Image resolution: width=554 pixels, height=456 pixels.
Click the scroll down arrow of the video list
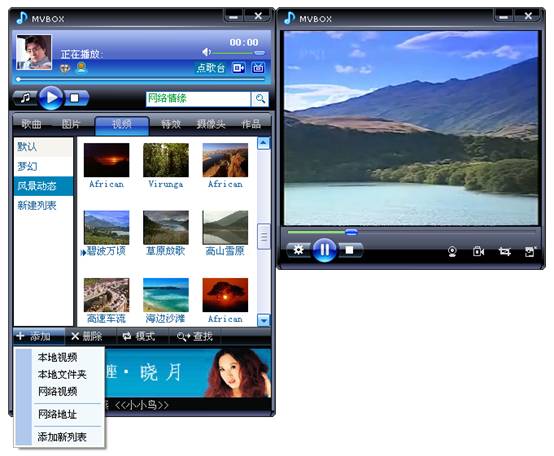coord(263,320)
